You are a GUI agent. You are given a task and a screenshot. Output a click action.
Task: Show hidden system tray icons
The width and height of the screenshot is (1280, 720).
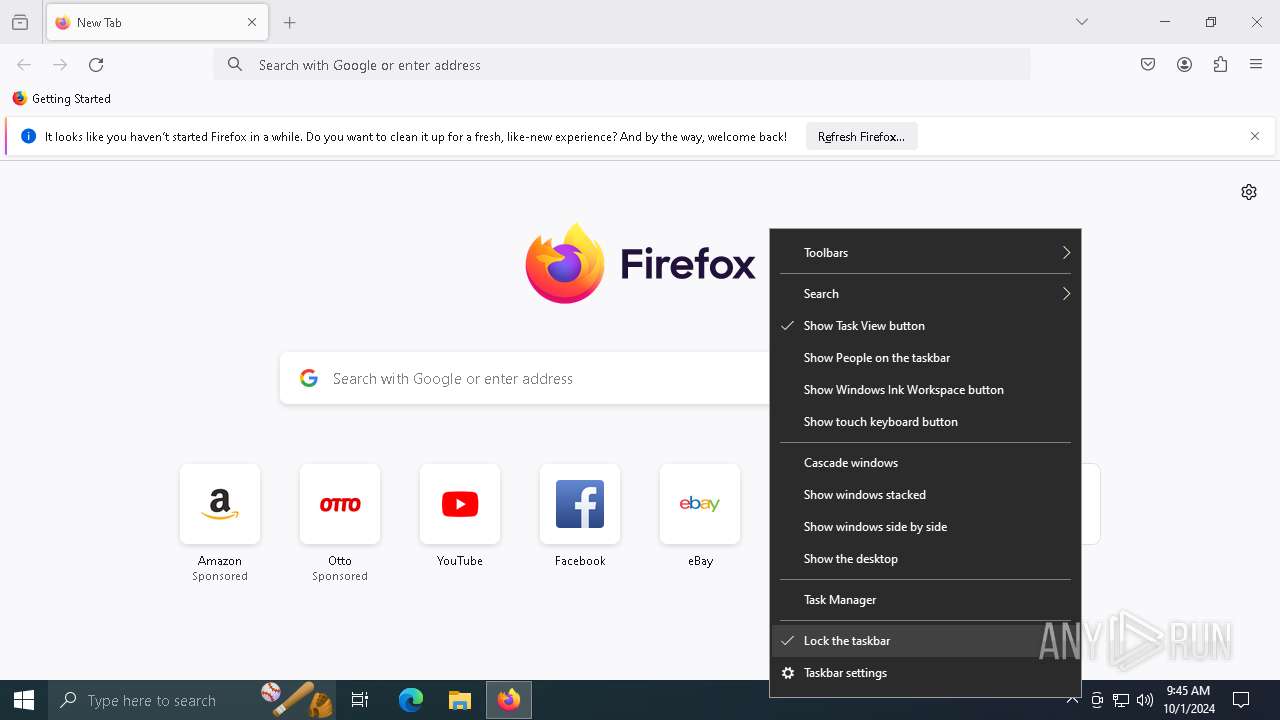pyautogui.click(x=1073, y=700)
